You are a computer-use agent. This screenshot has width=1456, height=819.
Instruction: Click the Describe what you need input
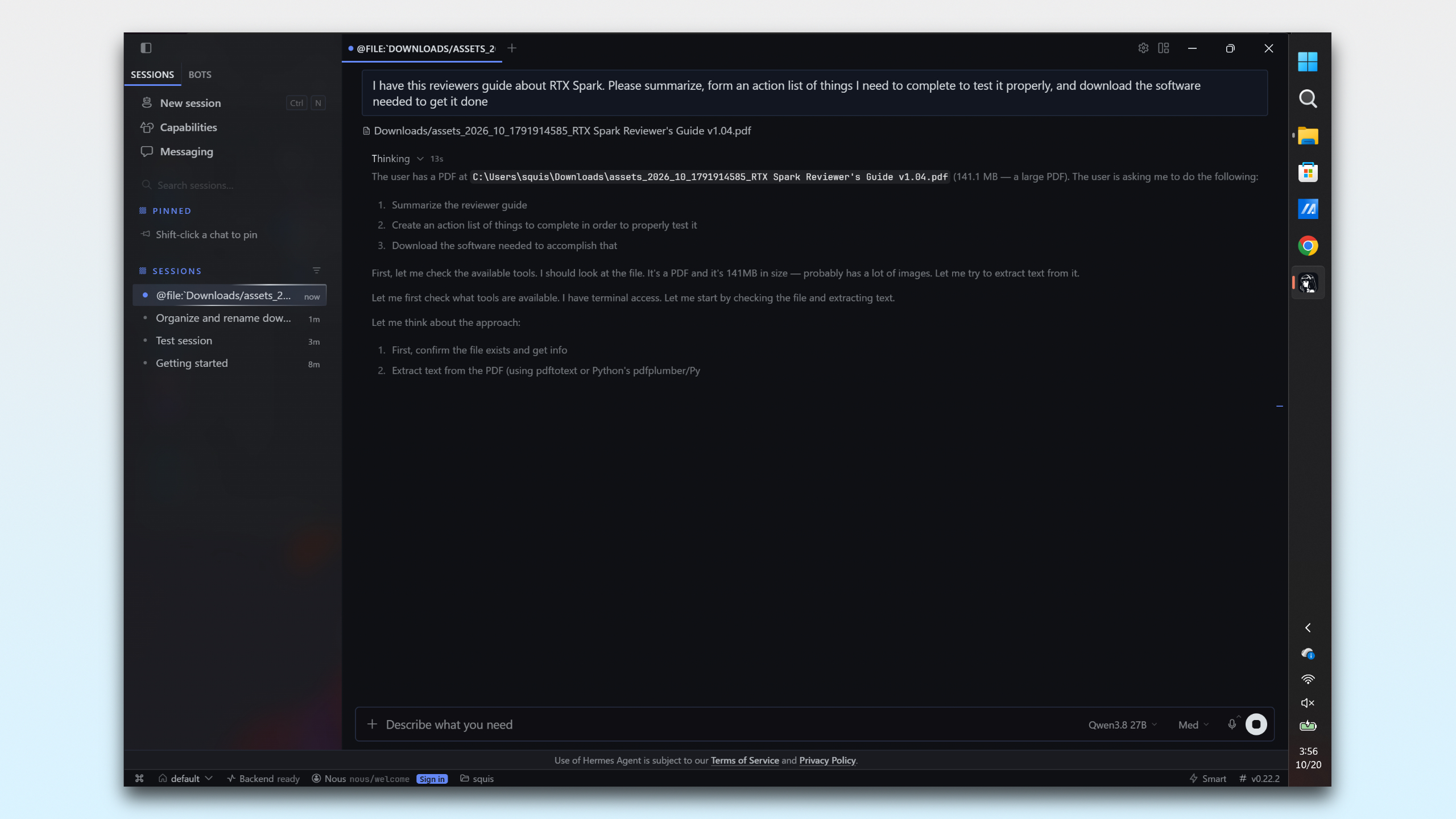728,725
